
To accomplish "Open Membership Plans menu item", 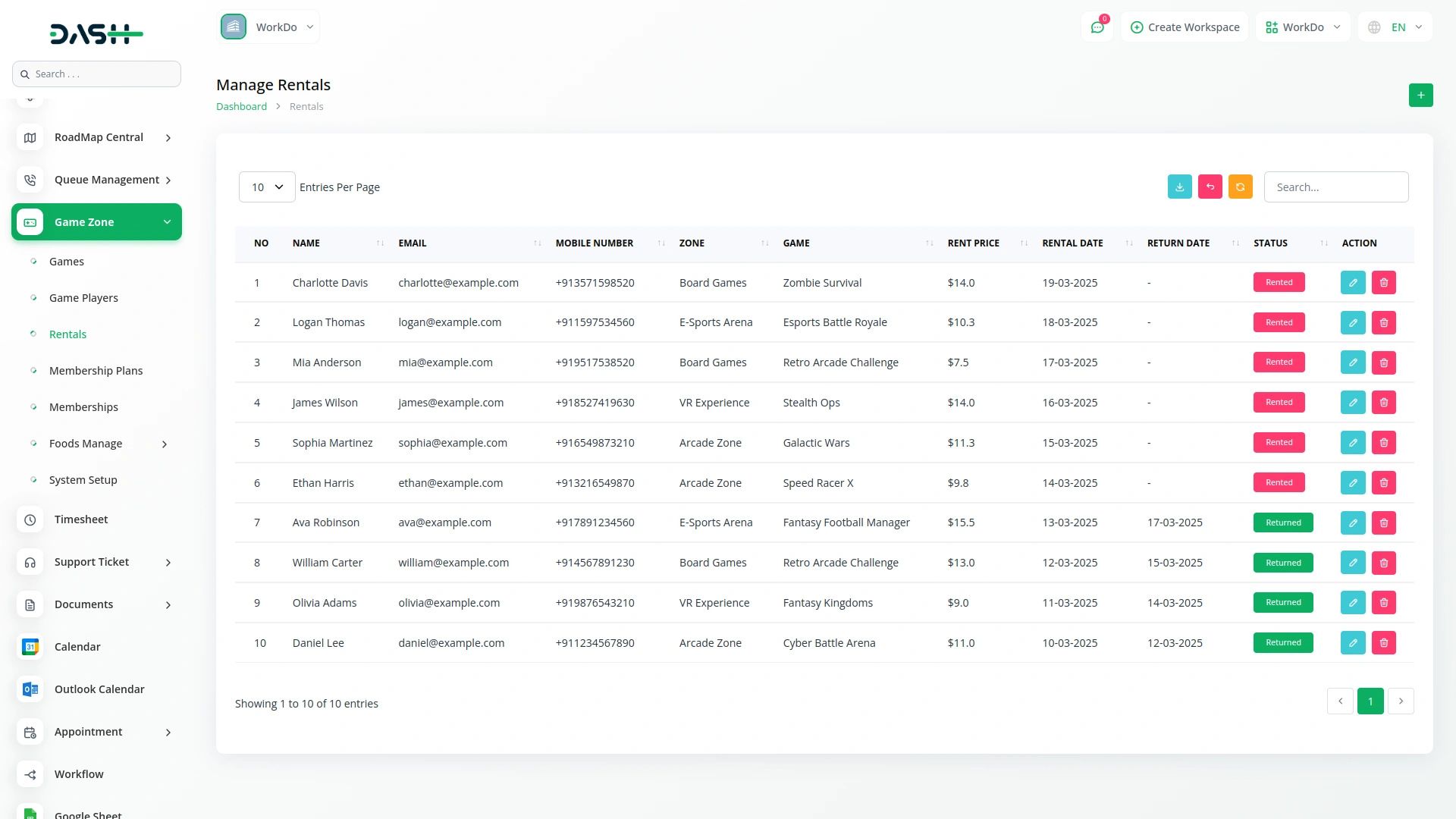I will click(x=96, y=371).
